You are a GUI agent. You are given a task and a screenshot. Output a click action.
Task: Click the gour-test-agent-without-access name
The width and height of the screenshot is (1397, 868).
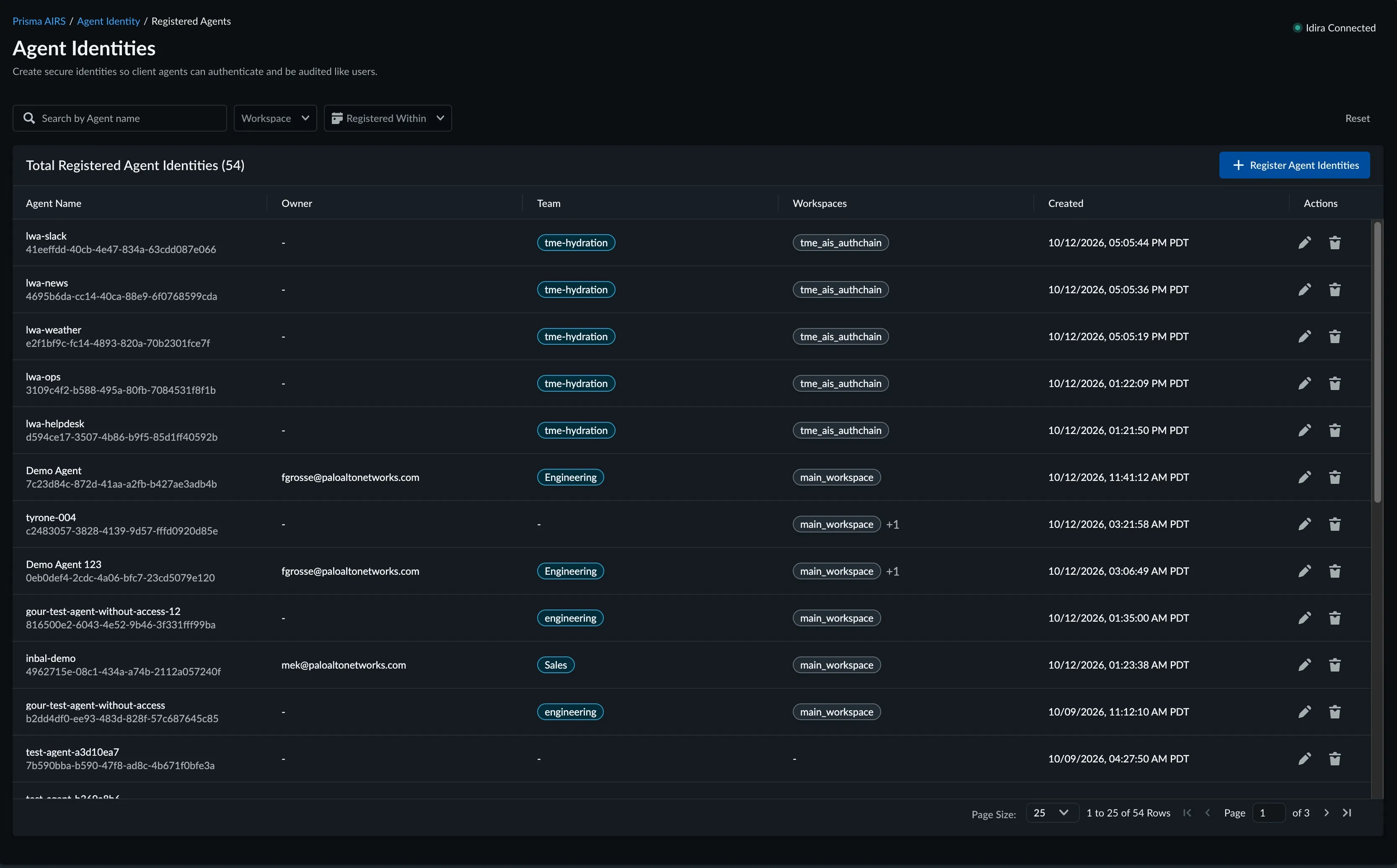coord(95,705)
